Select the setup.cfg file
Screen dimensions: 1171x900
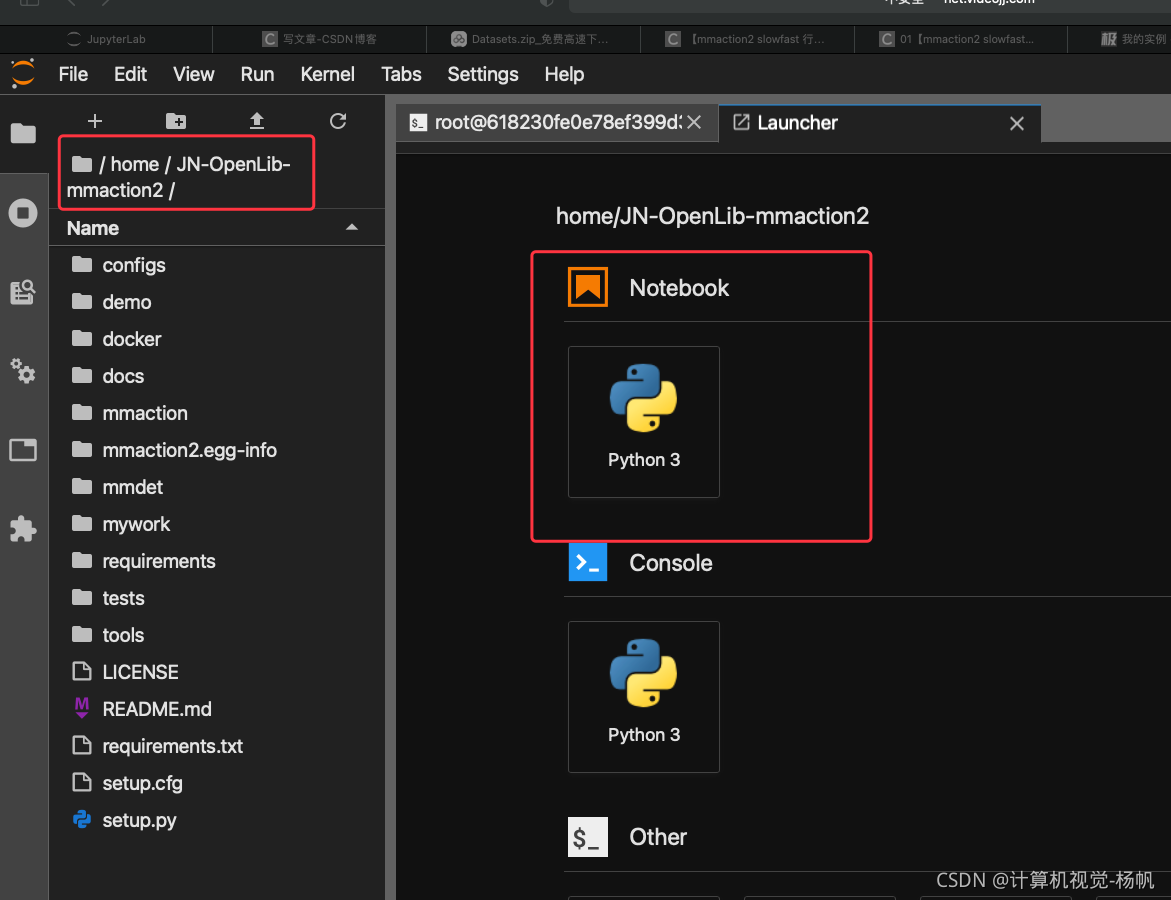[217, 783]
